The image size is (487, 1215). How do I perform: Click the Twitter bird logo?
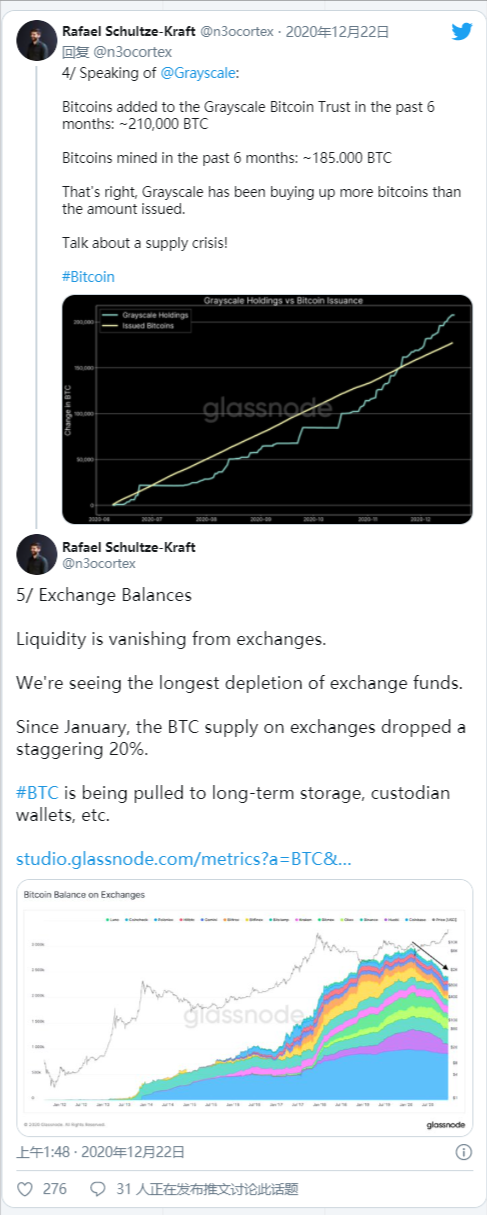click(x=461, y=31)
